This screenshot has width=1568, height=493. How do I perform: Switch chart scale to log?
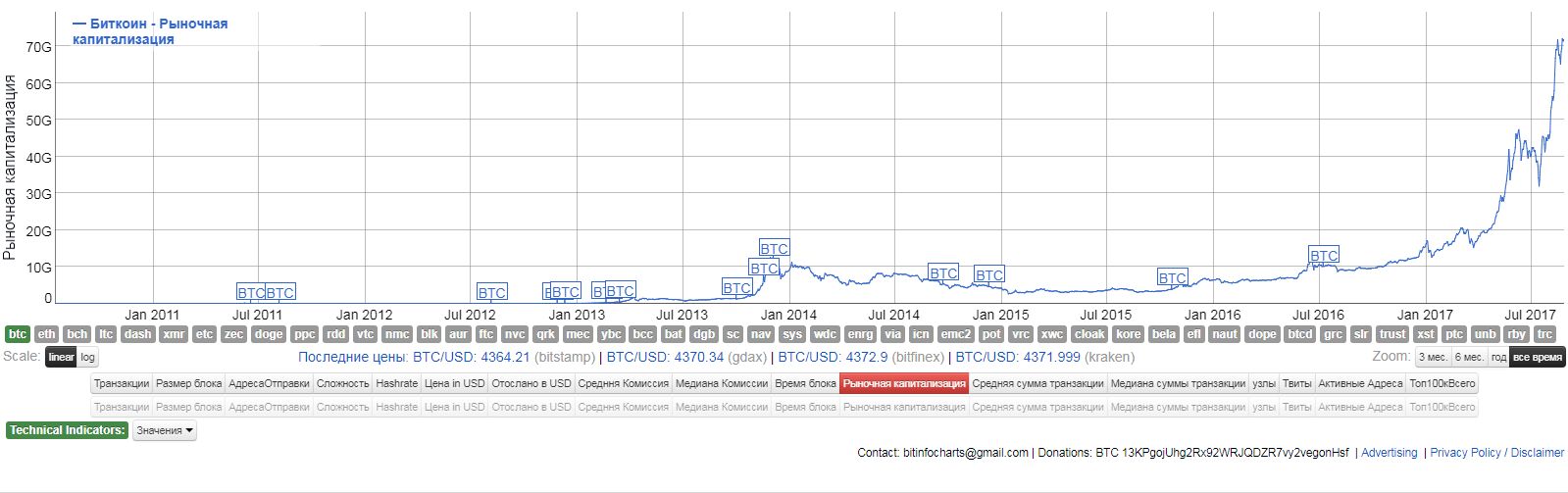[88, 358]
